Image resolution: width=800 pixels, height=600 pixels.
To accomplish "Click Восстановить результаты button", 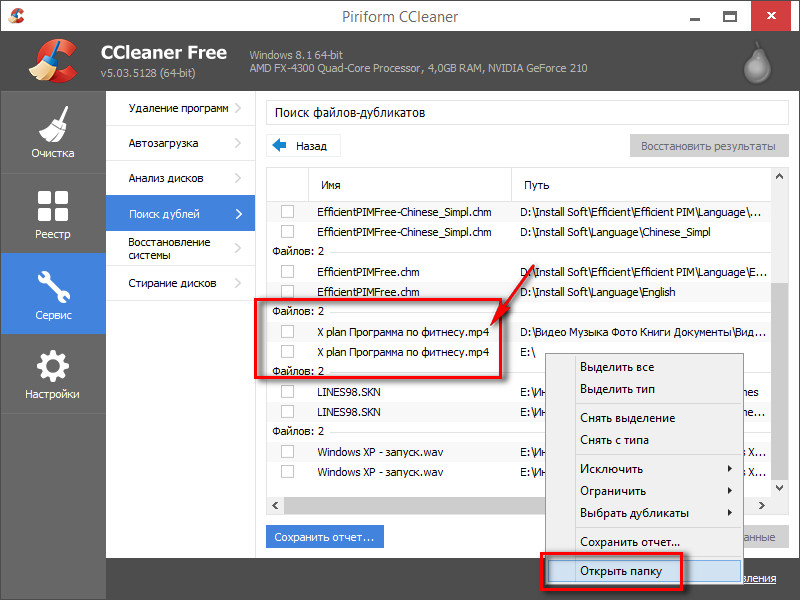I will [709, 146].
